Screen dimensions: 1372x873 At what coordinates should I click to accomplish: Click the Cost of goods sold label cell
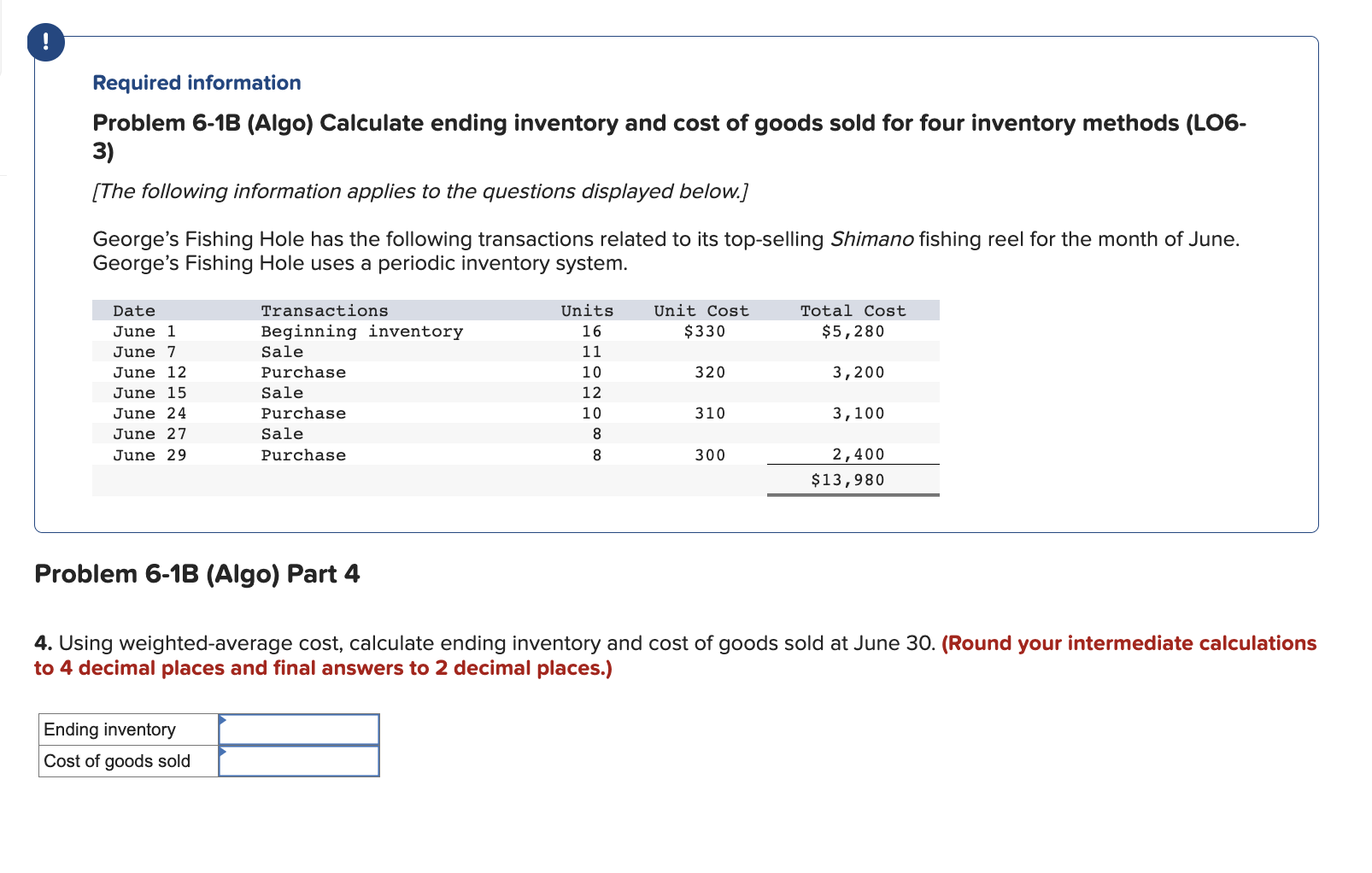117,760
